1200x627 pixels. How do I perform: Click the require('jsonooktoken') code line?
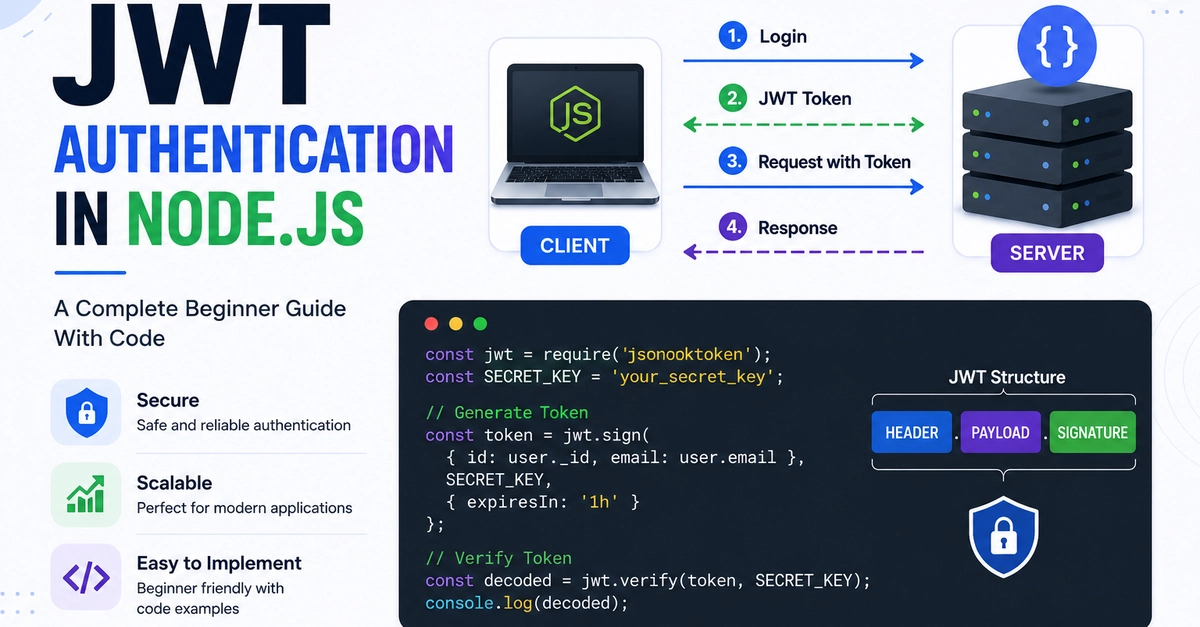(599, 354)
